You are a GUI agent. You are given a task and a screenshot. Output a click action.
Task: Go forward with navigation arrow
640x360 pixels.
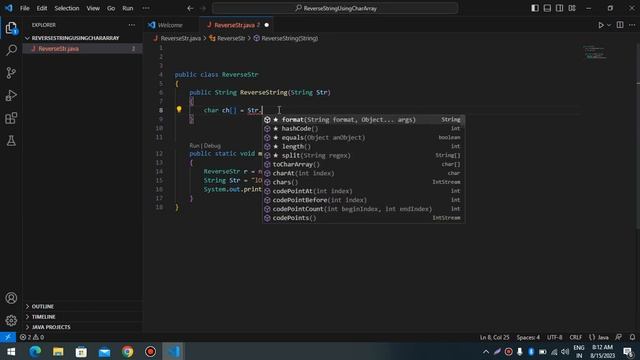[x=203, y=8]
